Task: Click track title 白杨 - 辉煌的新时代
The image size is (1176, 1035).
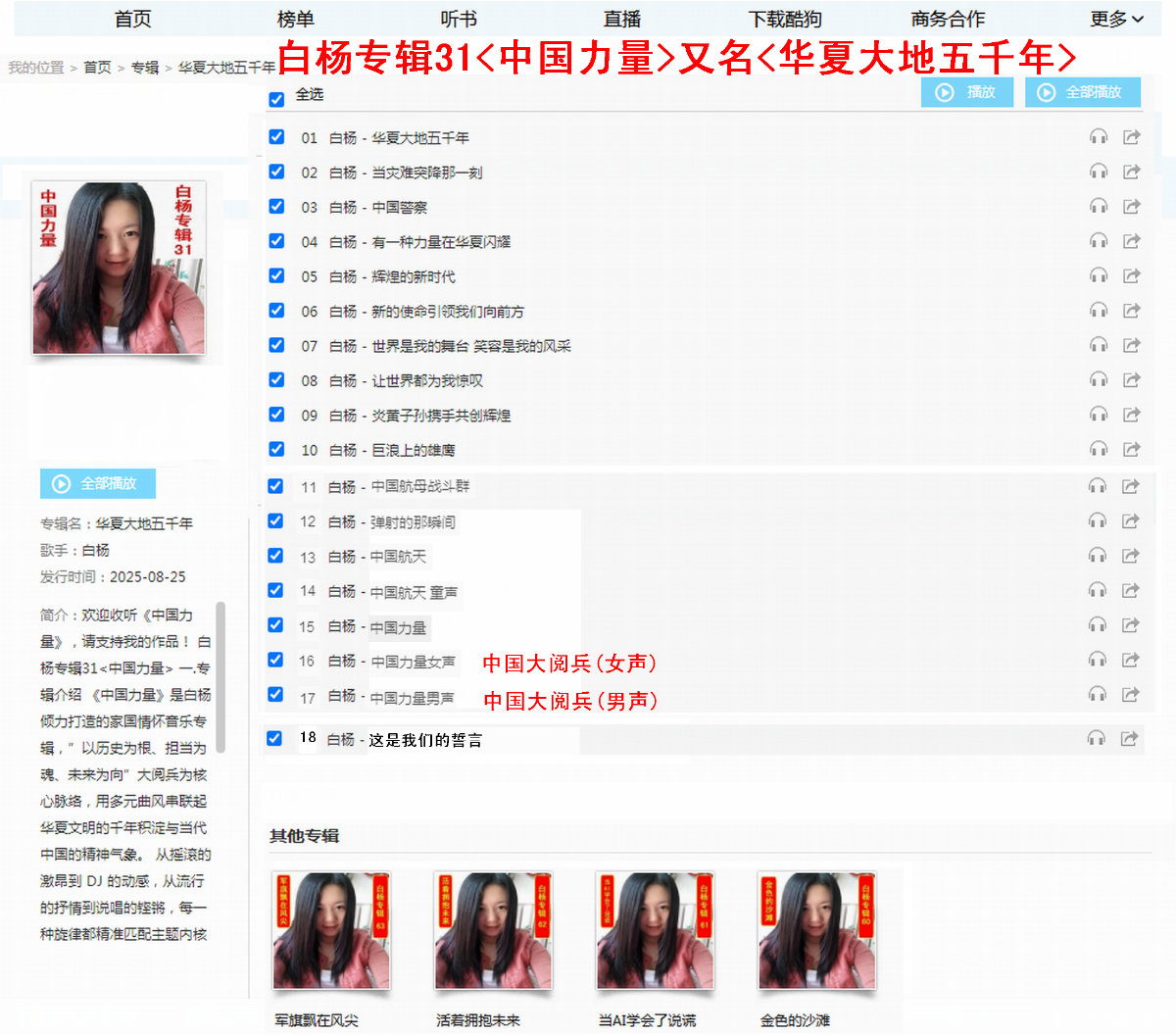Action: coord(392,276)
